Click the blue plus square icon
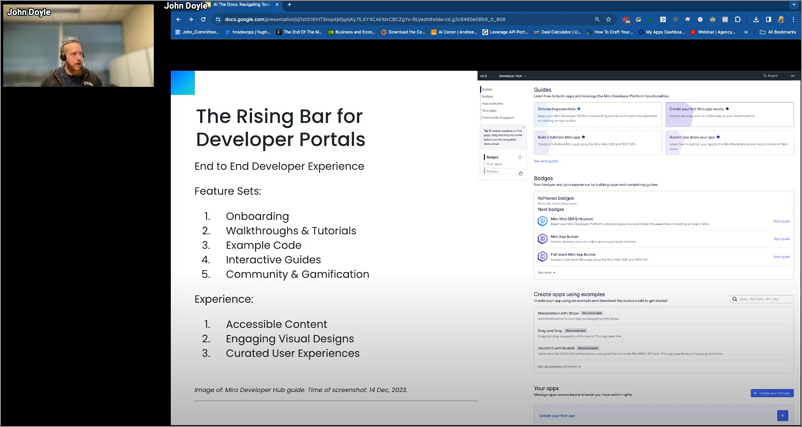Viewport: 802px width, 427px height. pos(782,415)
